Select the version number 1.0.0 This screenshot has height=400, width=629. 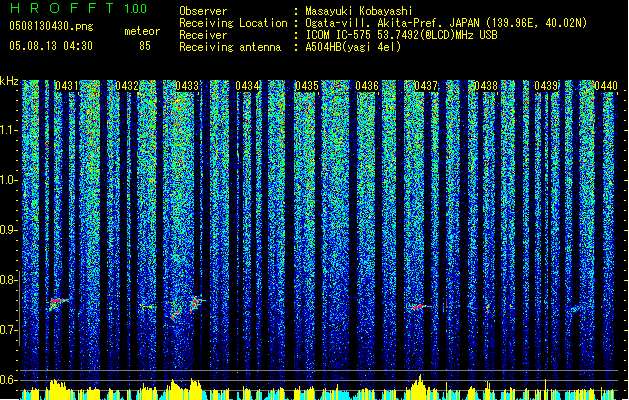[136, 9]
